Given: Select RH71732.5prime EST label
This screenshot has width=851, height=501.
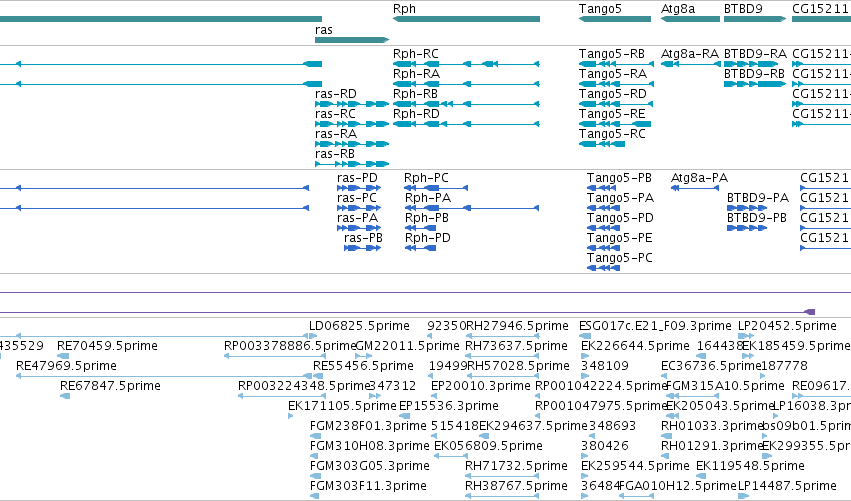Looking at the screenshot, I should [x=516, y=466].
